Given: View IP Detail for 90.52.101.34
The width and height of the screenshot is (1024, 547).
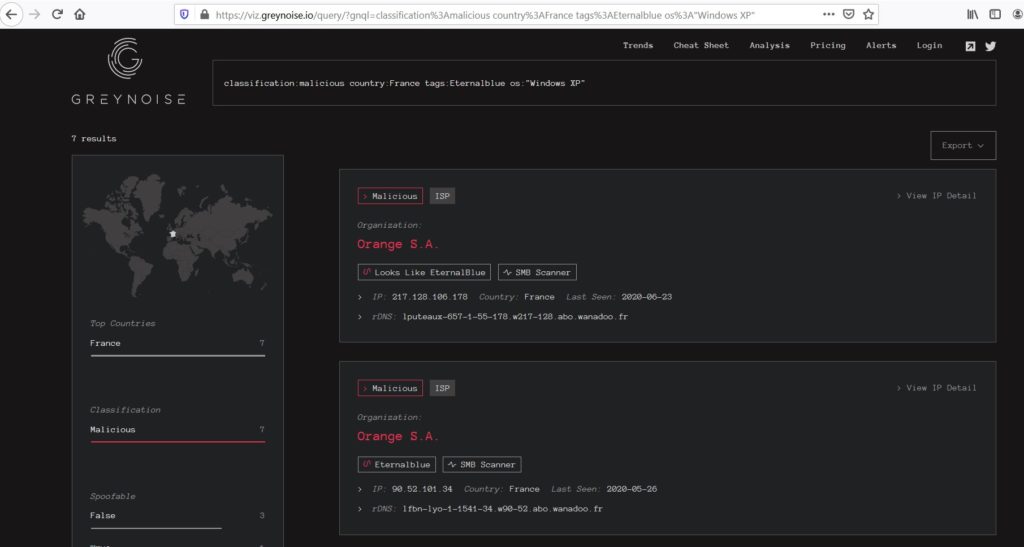Looking at the screenshot, I should tap(936, 388).
